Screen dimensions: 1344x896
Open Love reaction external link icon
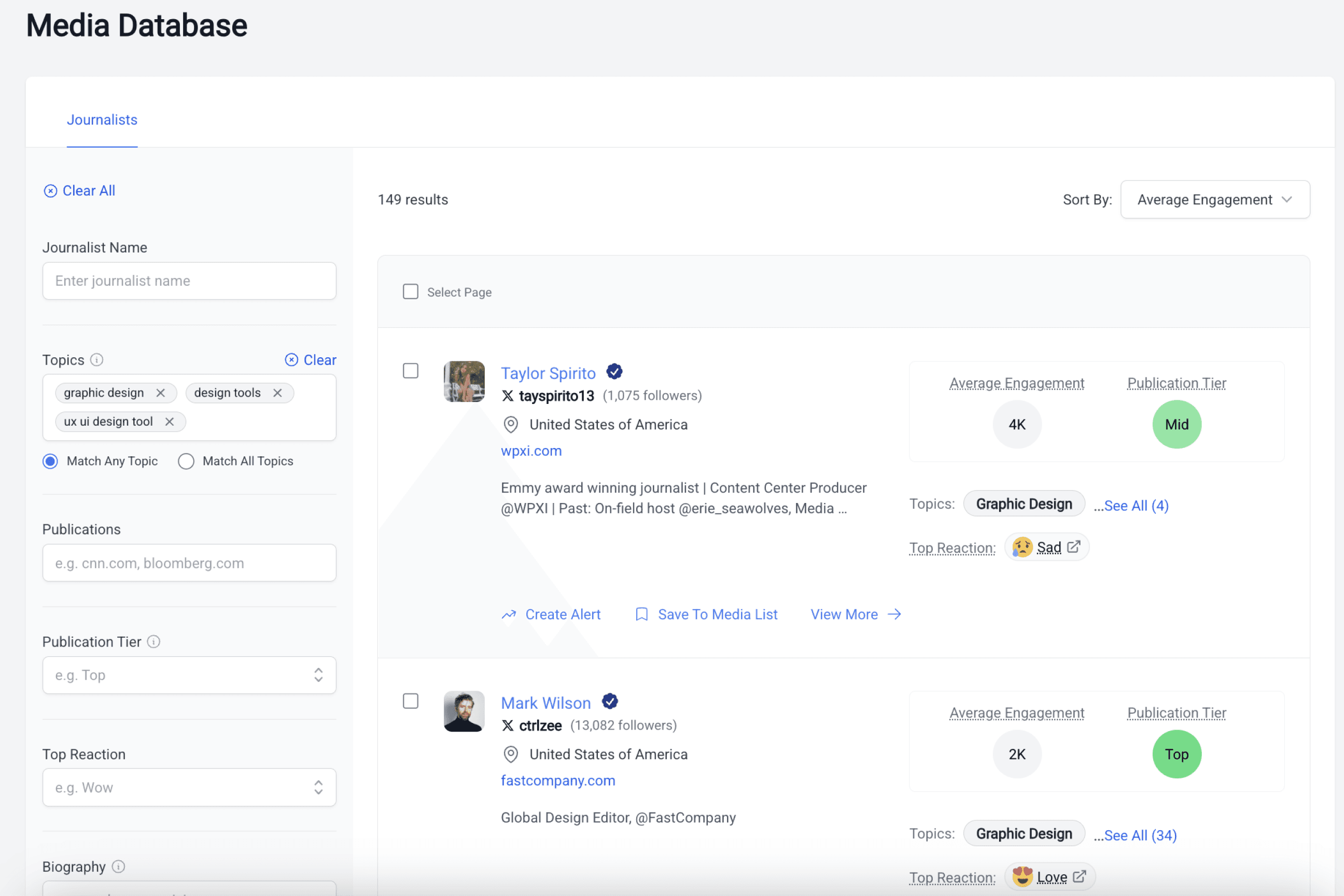click(1080, 877)
